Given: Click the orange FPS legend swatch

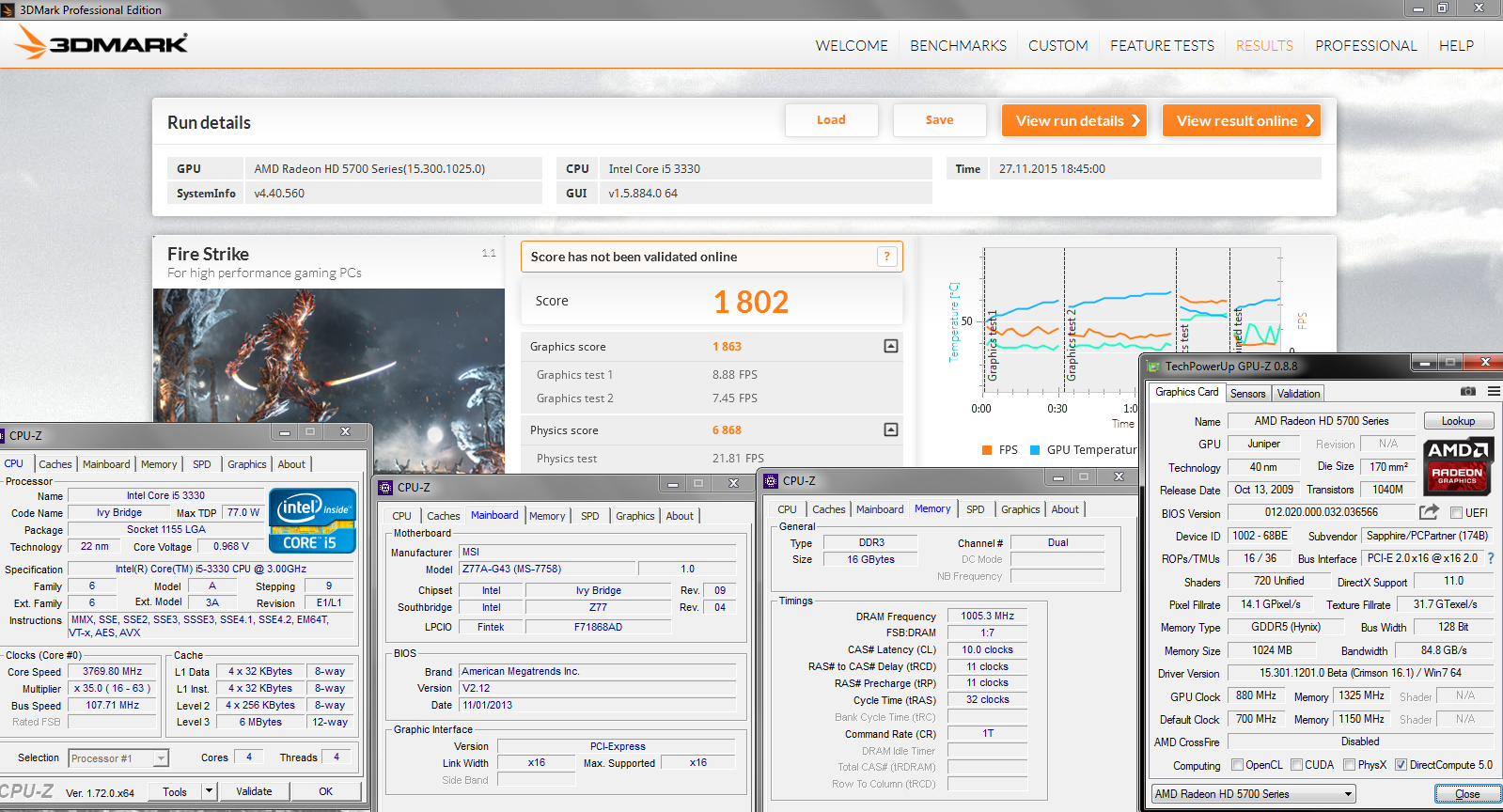Looking at the screenshot, I should pyautogui.click(x=987, y=450).
